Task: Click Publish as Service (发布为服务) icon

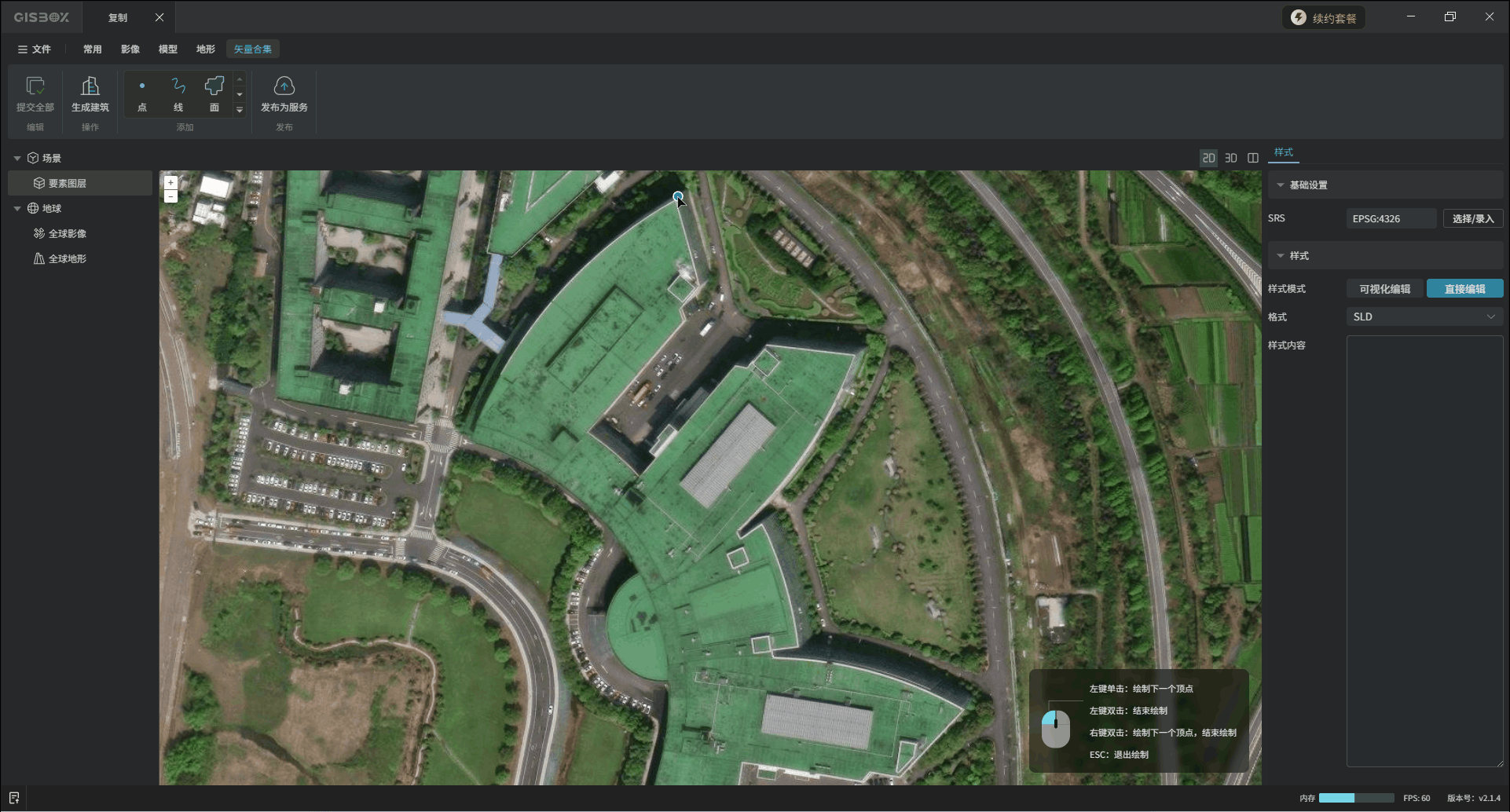Action: 284,86
